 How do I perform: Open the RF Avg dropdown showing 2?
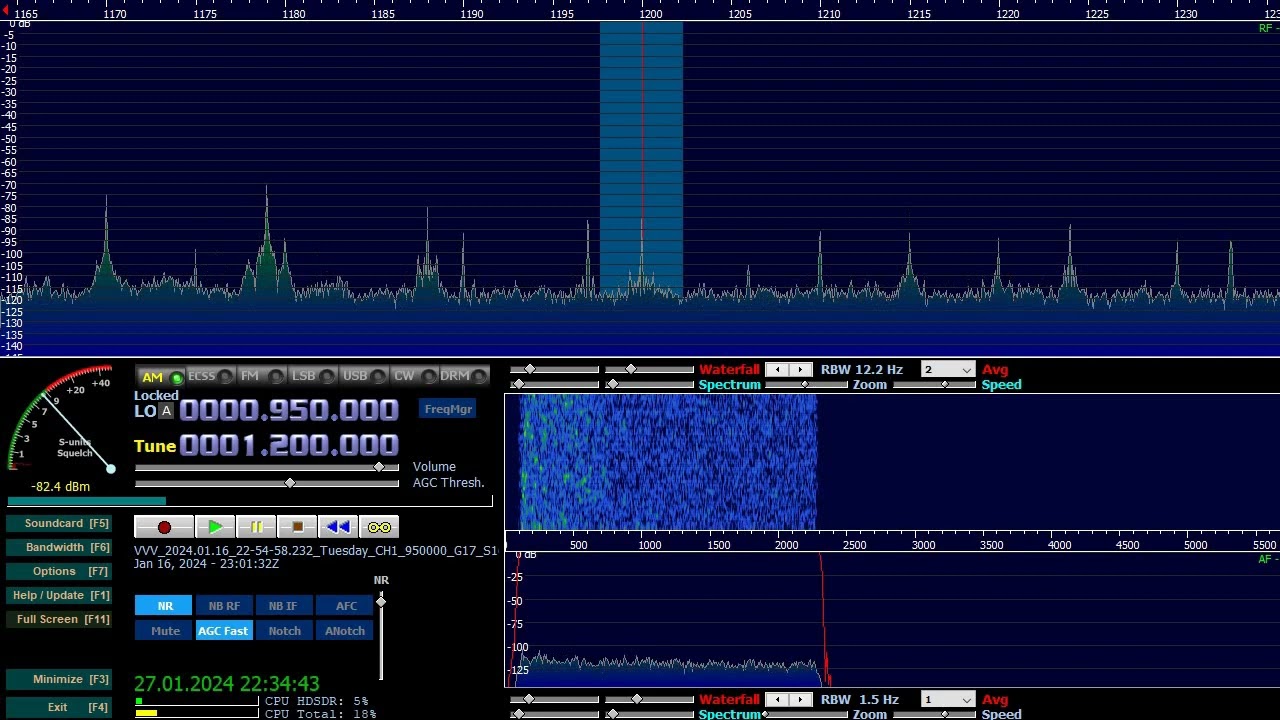tap(947, 370)
